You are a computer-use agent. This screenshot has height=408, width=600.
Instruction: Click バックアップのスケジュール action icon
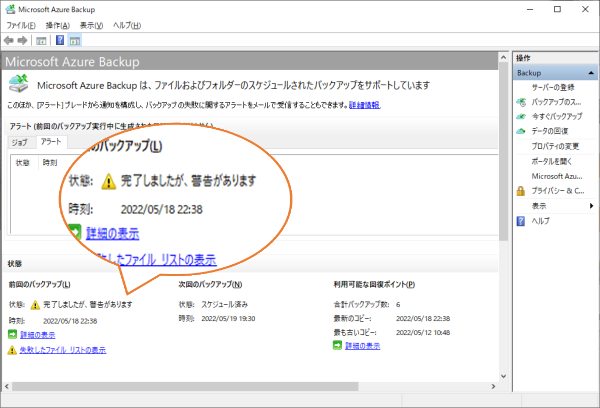coord(521,102)
